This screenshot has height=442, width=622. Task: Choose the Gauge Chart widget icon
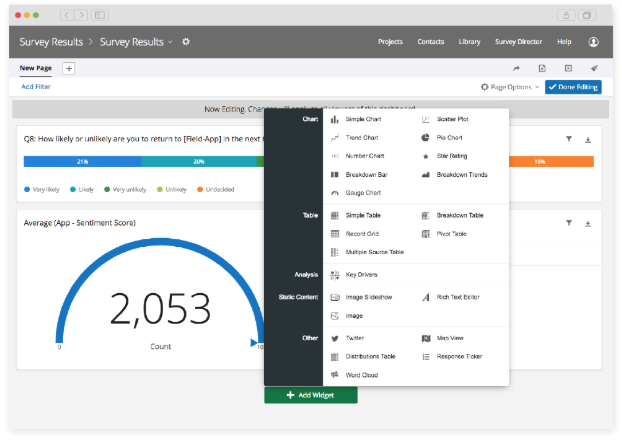click(x=335, y=192)
